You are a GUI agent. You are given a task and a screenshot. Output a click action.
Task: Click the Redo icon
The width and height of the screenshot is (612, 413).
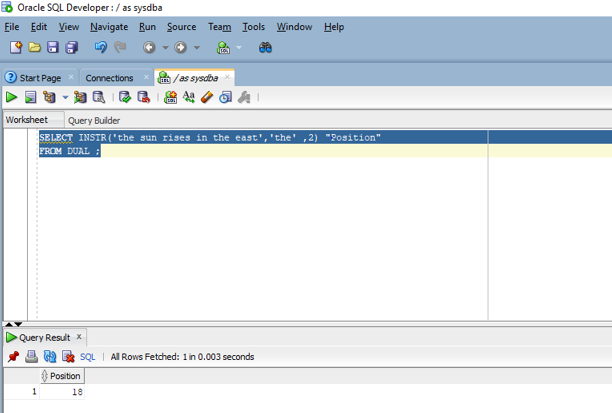tap(120, 47)
